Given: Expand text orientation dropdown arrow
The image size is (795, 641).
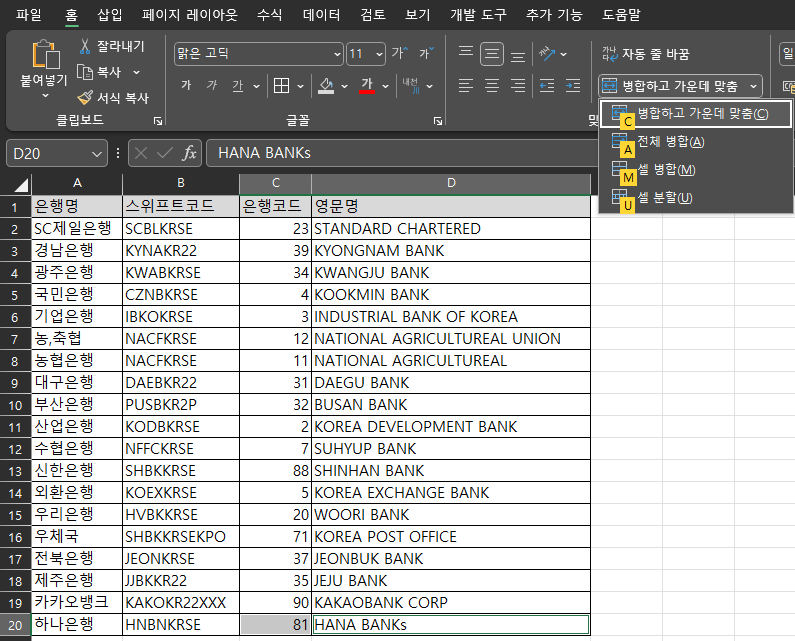Looking at the screenshot, I should 563,54.
